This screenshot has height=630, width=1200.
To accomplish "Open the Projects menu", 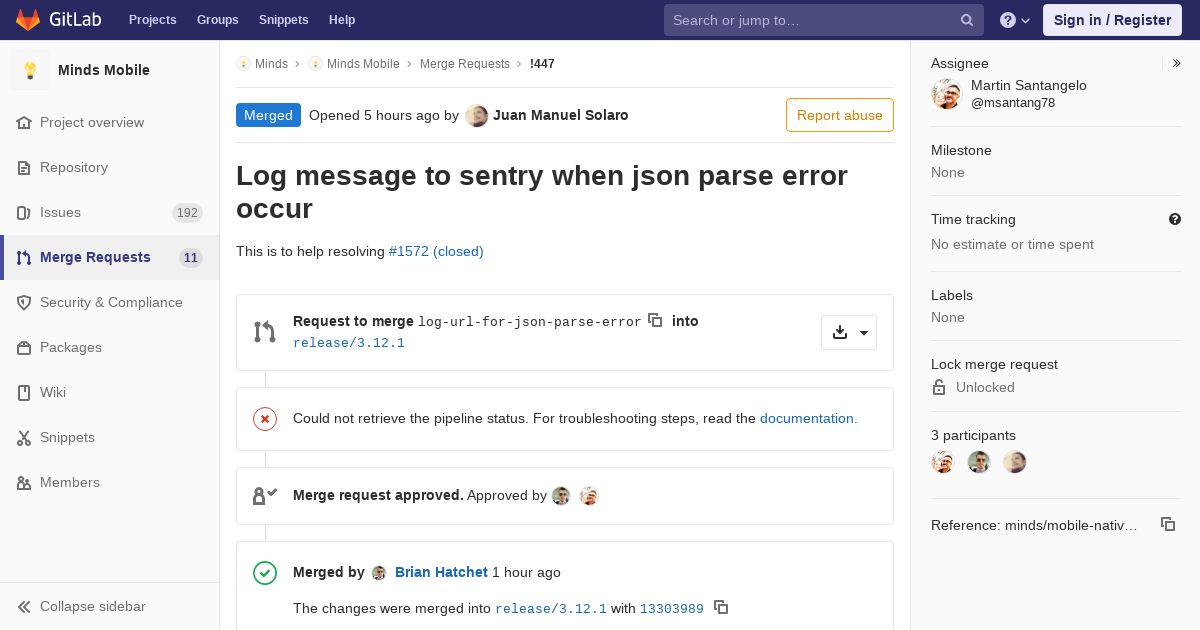I will tap(152, 20).
